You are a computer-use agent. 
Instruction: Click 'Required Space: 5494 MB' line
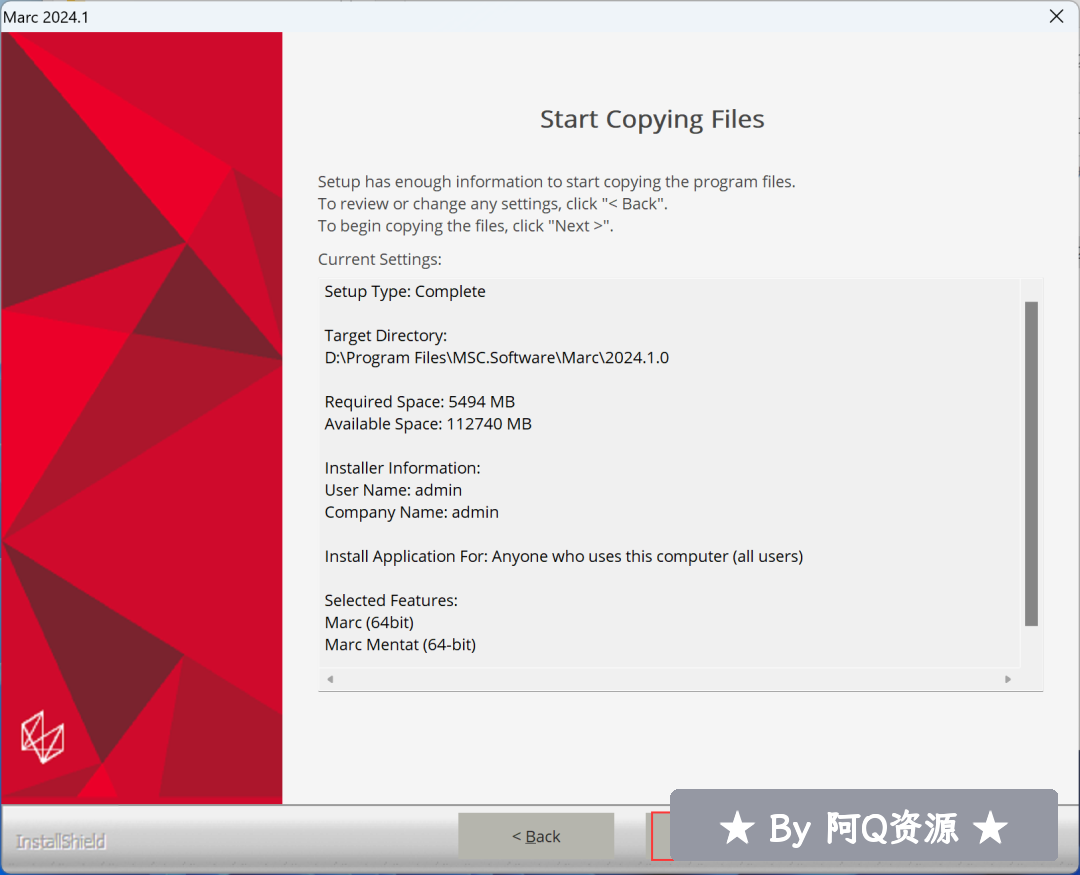coord(419,402)
